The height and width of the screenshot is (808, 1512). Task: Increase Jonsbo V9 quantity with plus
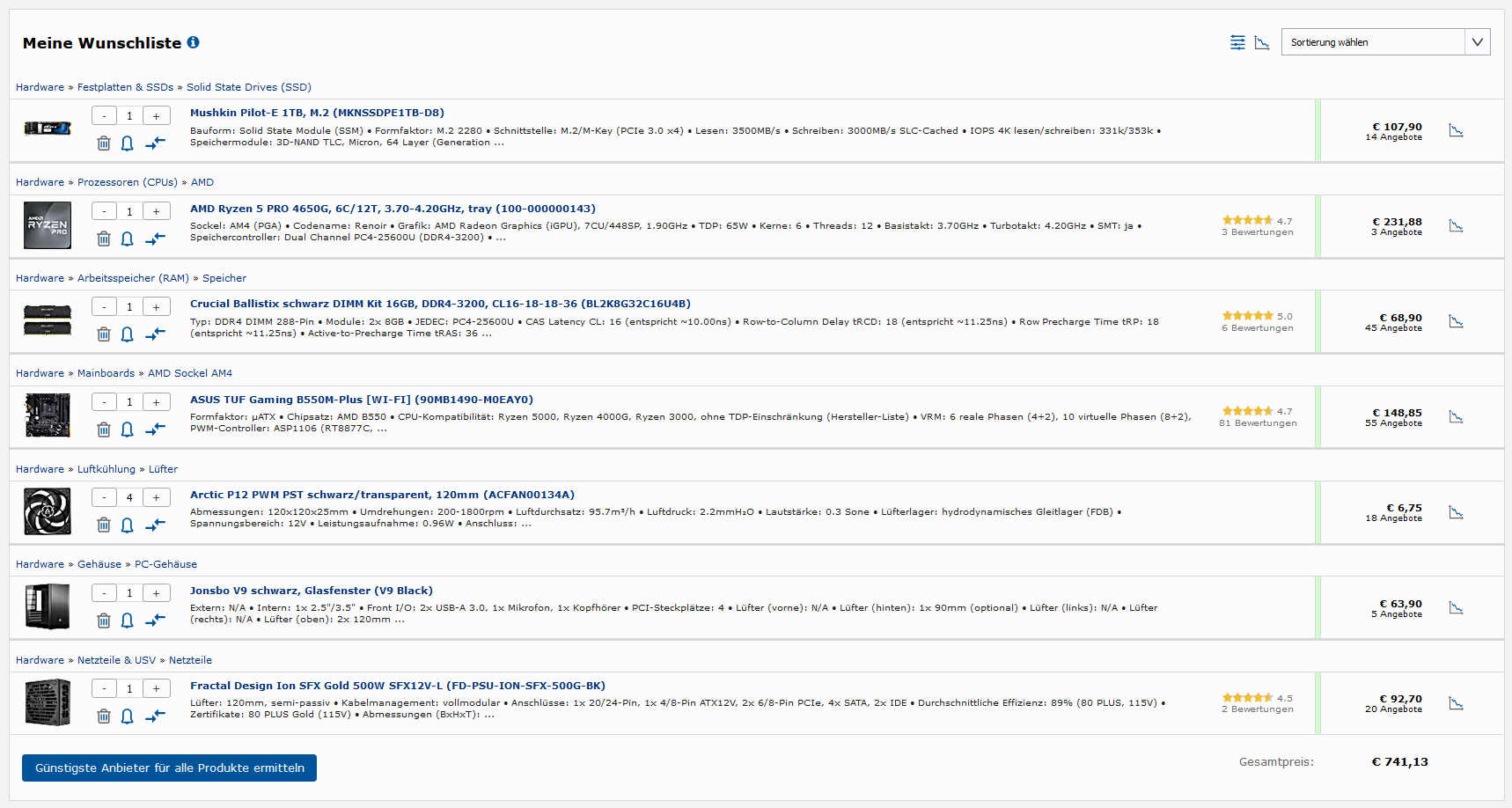coord(157,593)
